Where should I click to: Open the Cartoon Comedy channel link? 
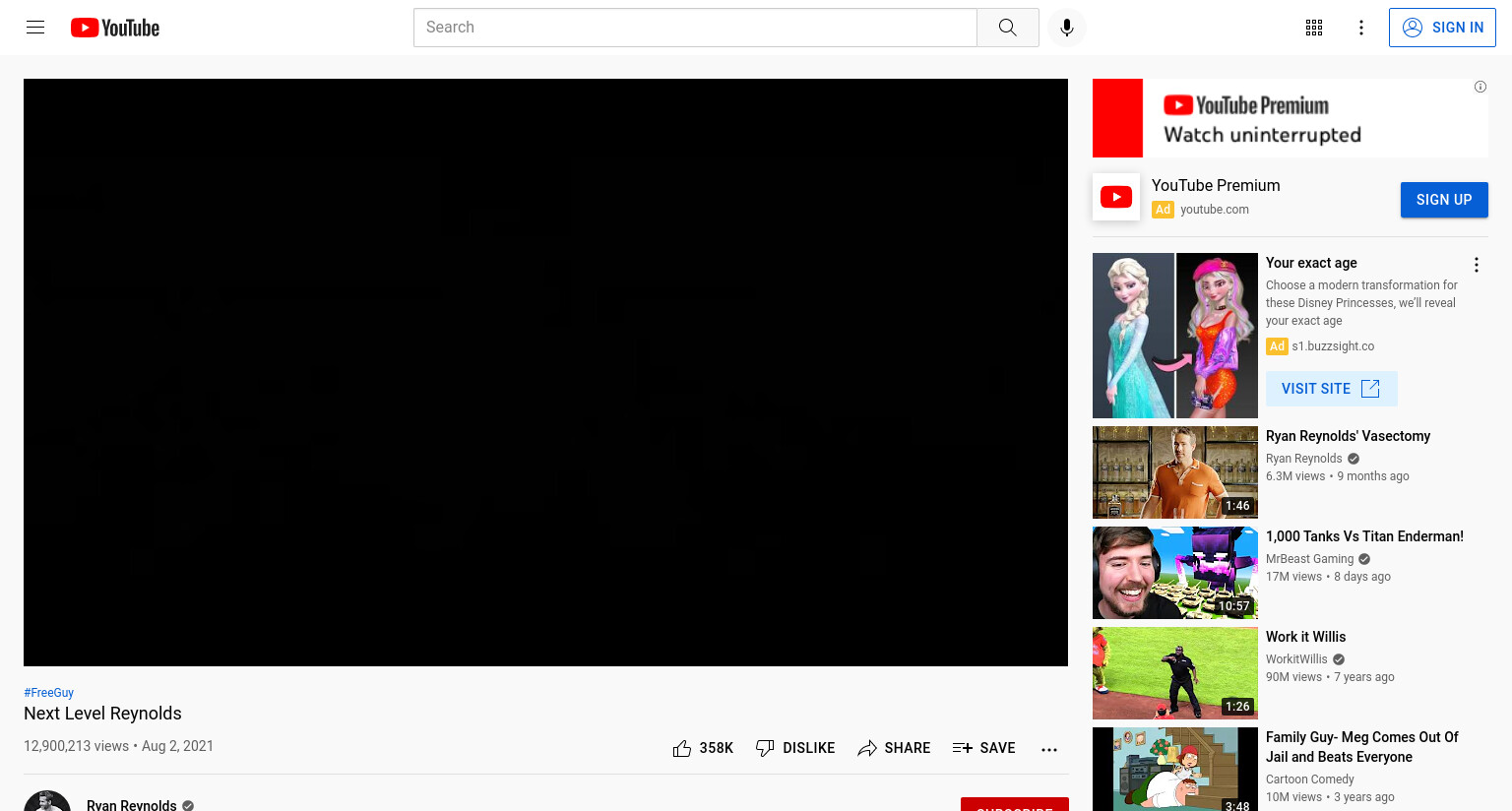(x=1310, y=780)
